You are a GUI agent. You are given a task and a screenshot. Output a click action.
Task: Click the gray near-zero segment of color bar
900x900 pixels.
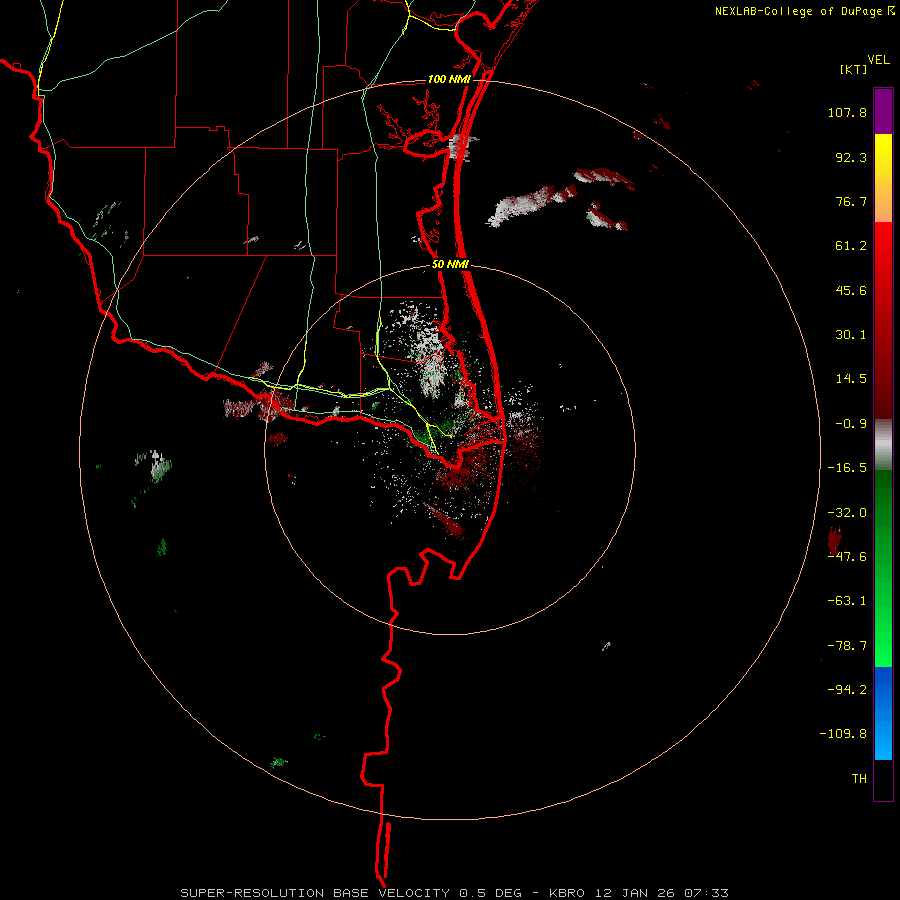[883, 444]
